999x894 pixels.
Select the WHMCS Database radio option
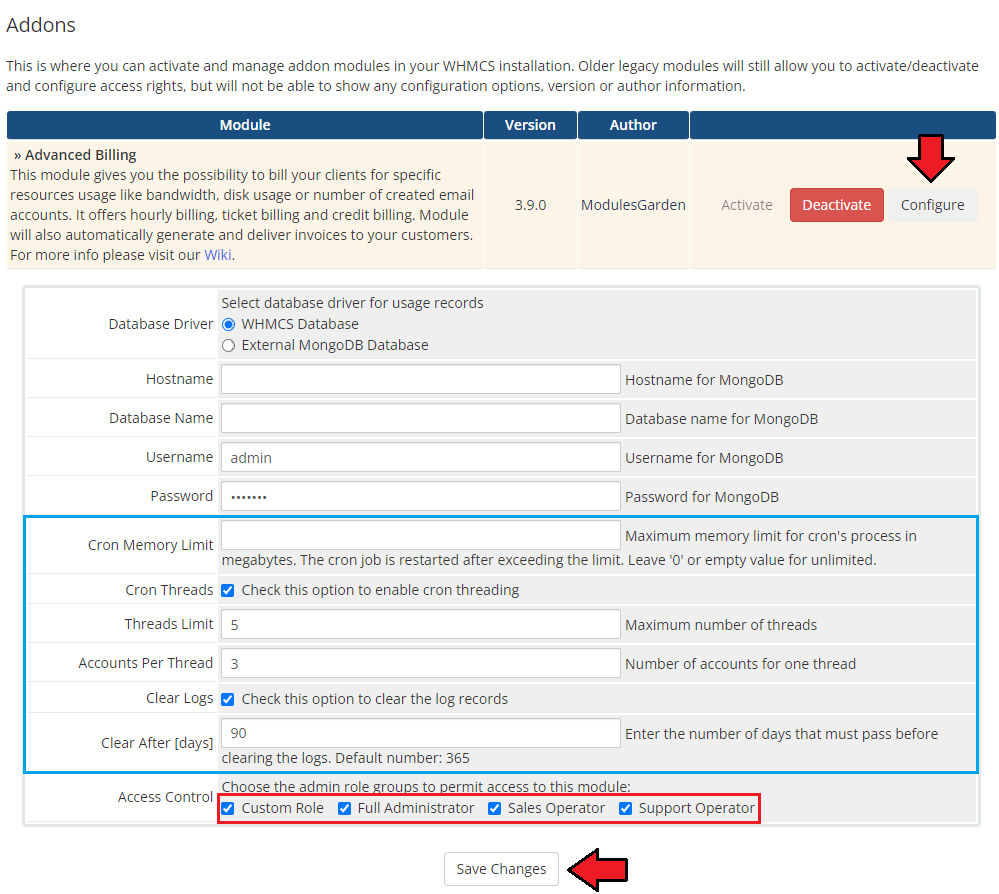228,324
